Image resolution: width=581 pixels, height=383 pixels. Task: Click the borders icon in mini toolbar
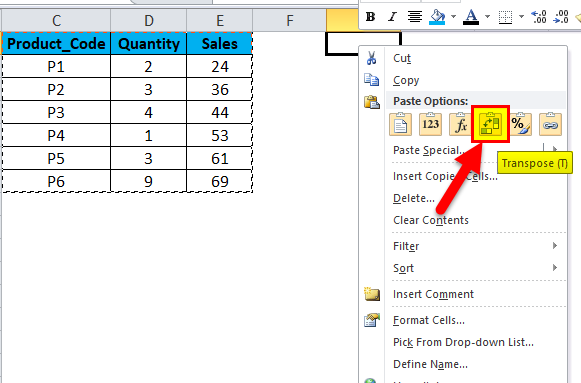tap(505, 17)
